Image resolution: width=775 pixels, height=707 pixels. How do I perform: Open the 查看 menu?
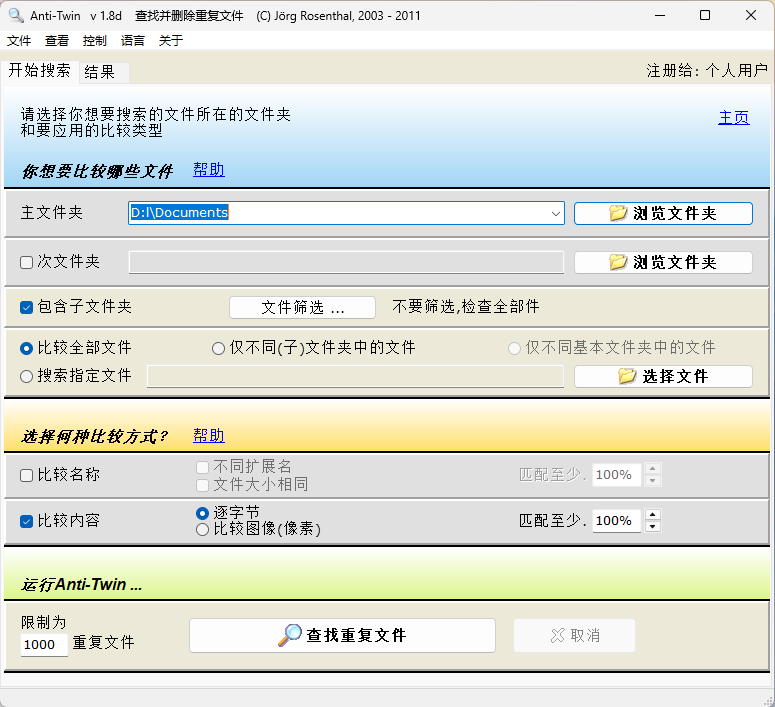point(57,41)
